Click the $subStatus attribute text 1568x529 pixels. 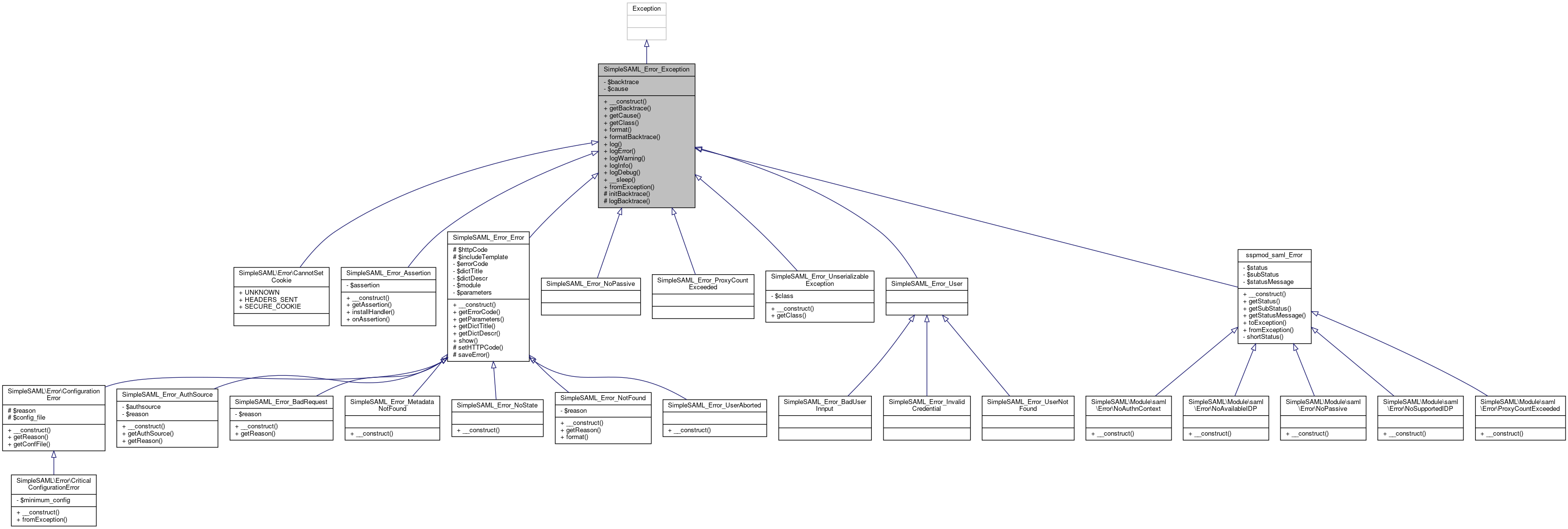pos(1261,274)
